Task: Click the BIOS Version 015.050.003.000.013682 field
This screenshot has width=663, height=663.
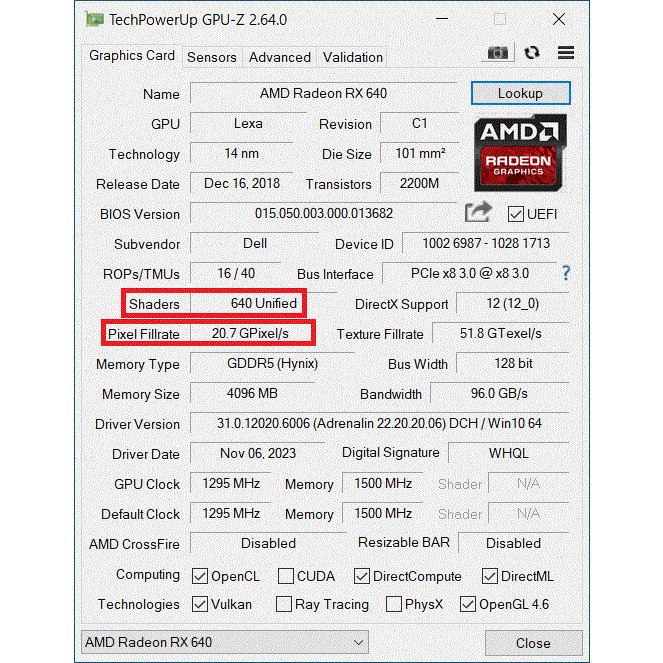Action: tap(323, 214)
